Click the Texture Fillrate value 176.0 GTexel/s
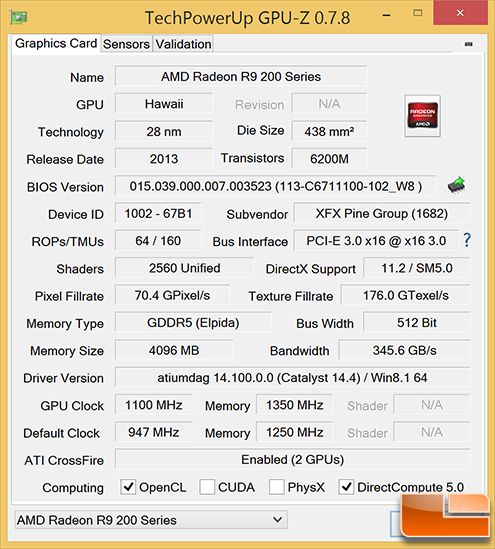Image resolution: width=495 pixels, height=549 pixels. click(405, 295)
